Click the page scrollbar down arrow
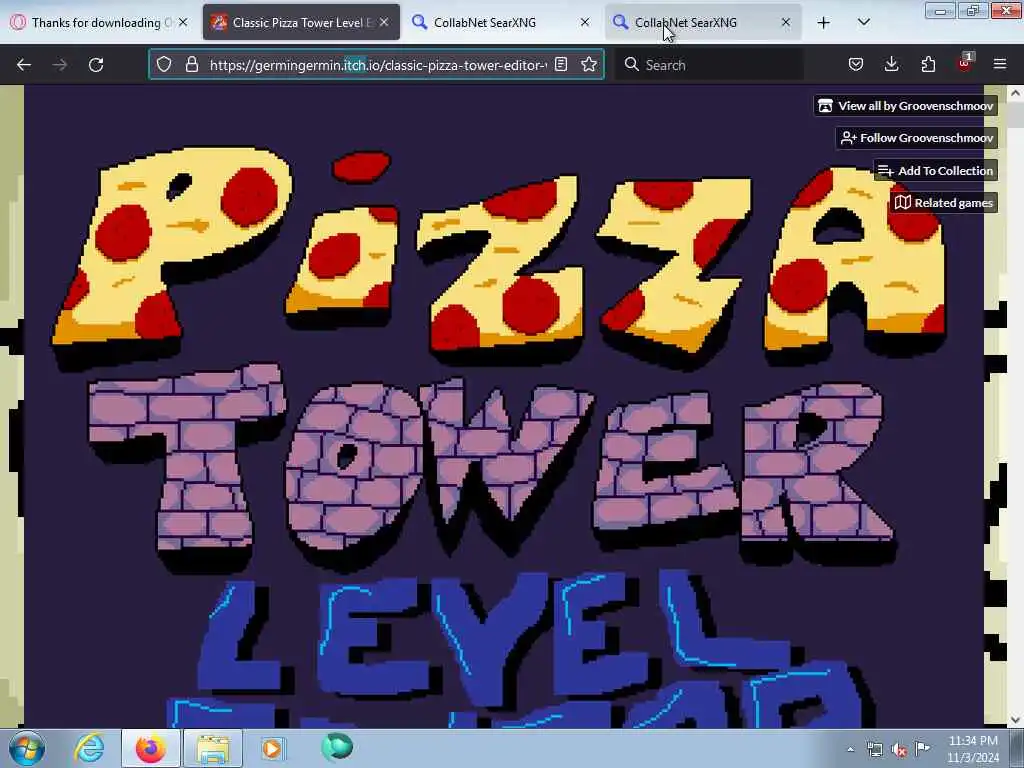This screenshot has height=768, width=1024. (x=1016, y=720)
